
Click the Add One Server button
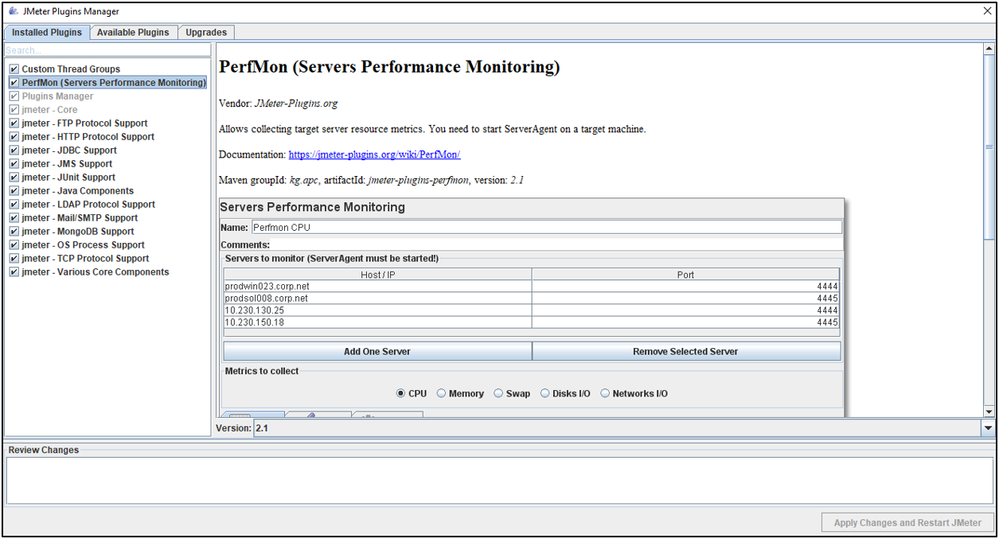[377, 351]
